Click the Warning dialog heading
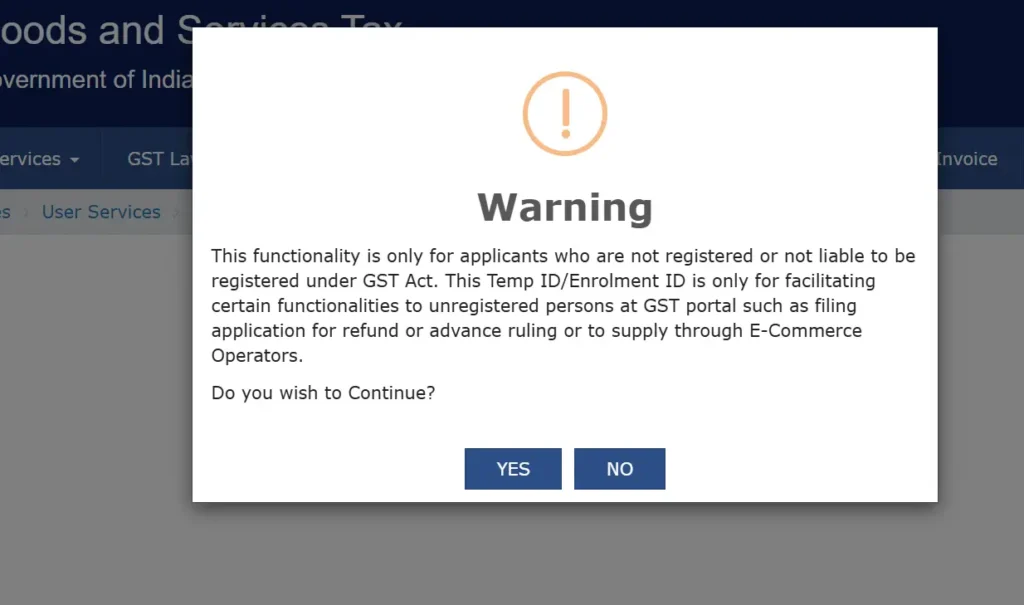This screenshot has width=1024, height=605. tap(564, 208)
